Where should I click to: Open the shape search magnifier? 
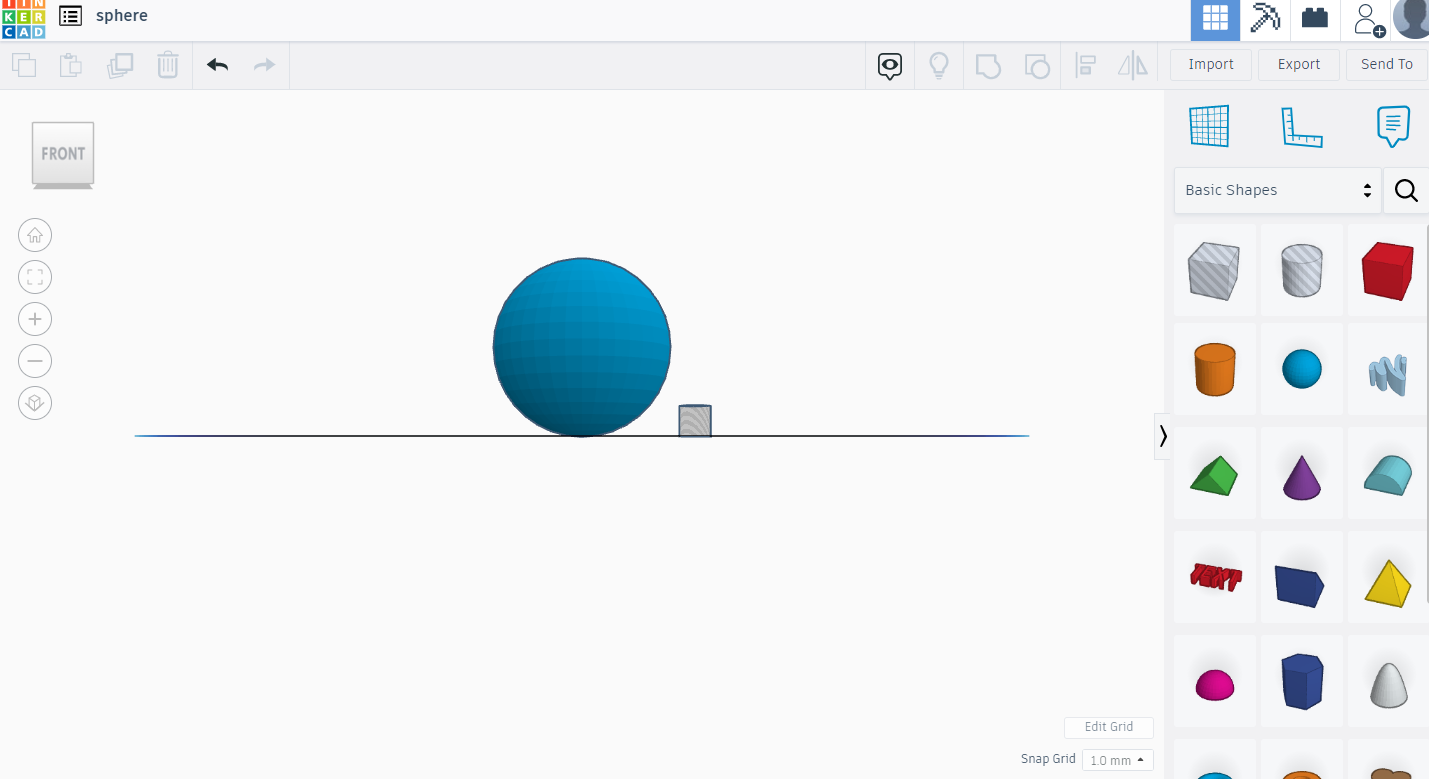(x=1405, y=190)
